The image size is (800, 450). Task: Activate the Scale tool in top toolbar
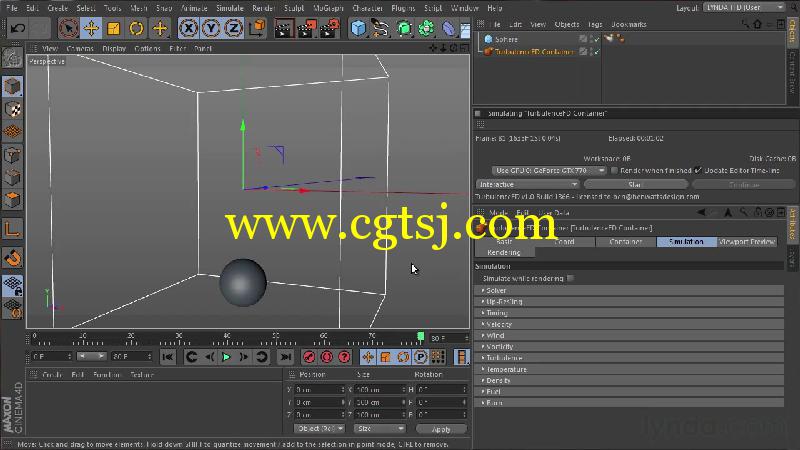(113, 28)
